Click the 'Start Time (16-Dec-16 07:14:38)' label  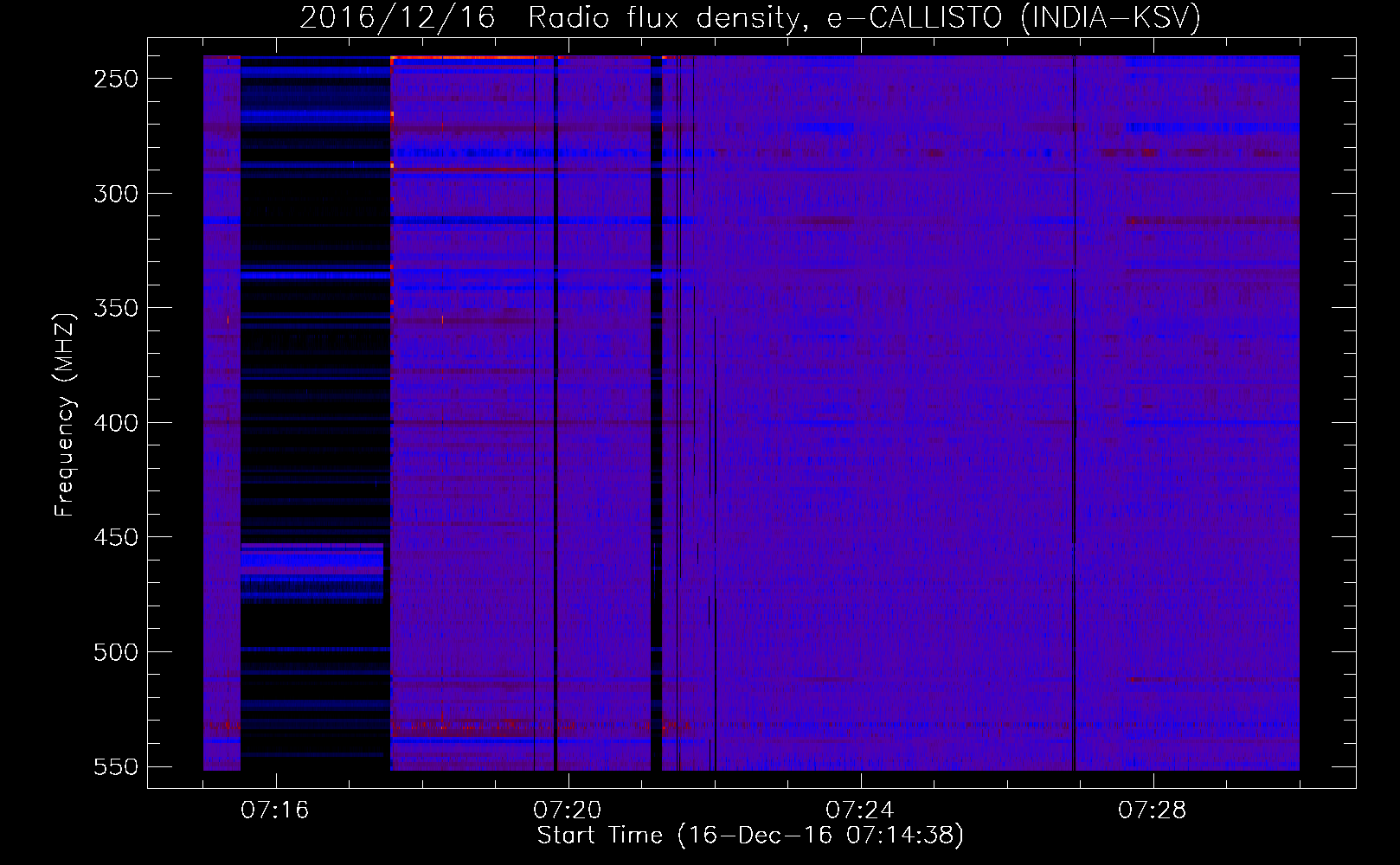pyautogui.click(x=750, y=835)
